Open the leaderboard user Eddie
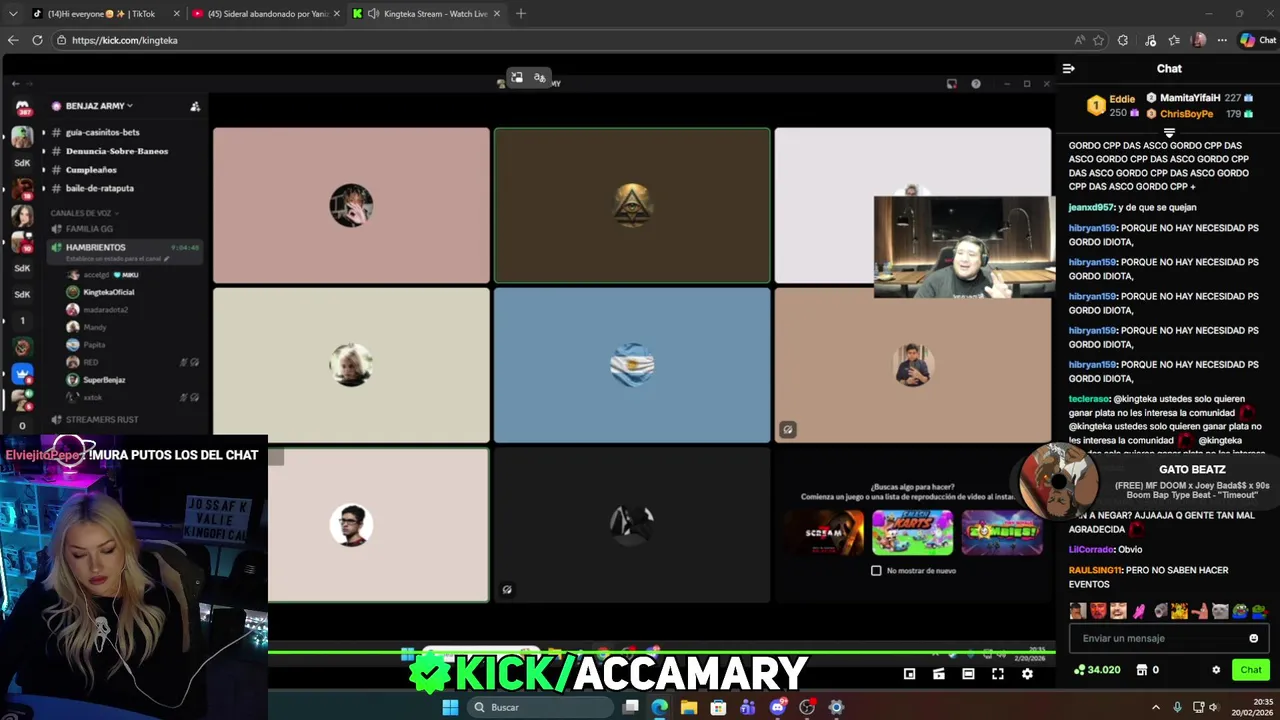This screenshot has height=720, width=1280. pos(1122,99)
